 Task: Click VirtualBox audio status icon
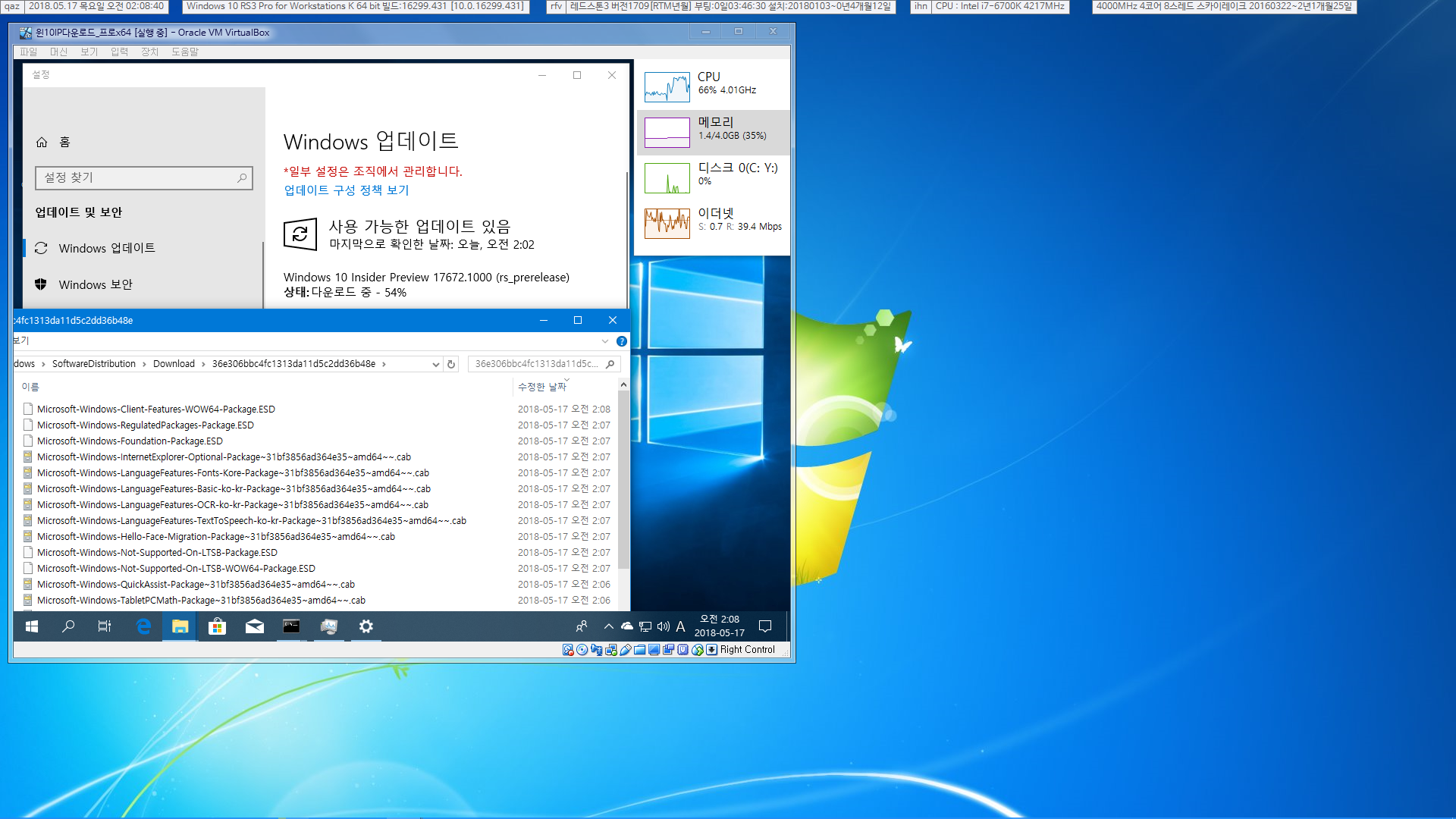[597, 650]
